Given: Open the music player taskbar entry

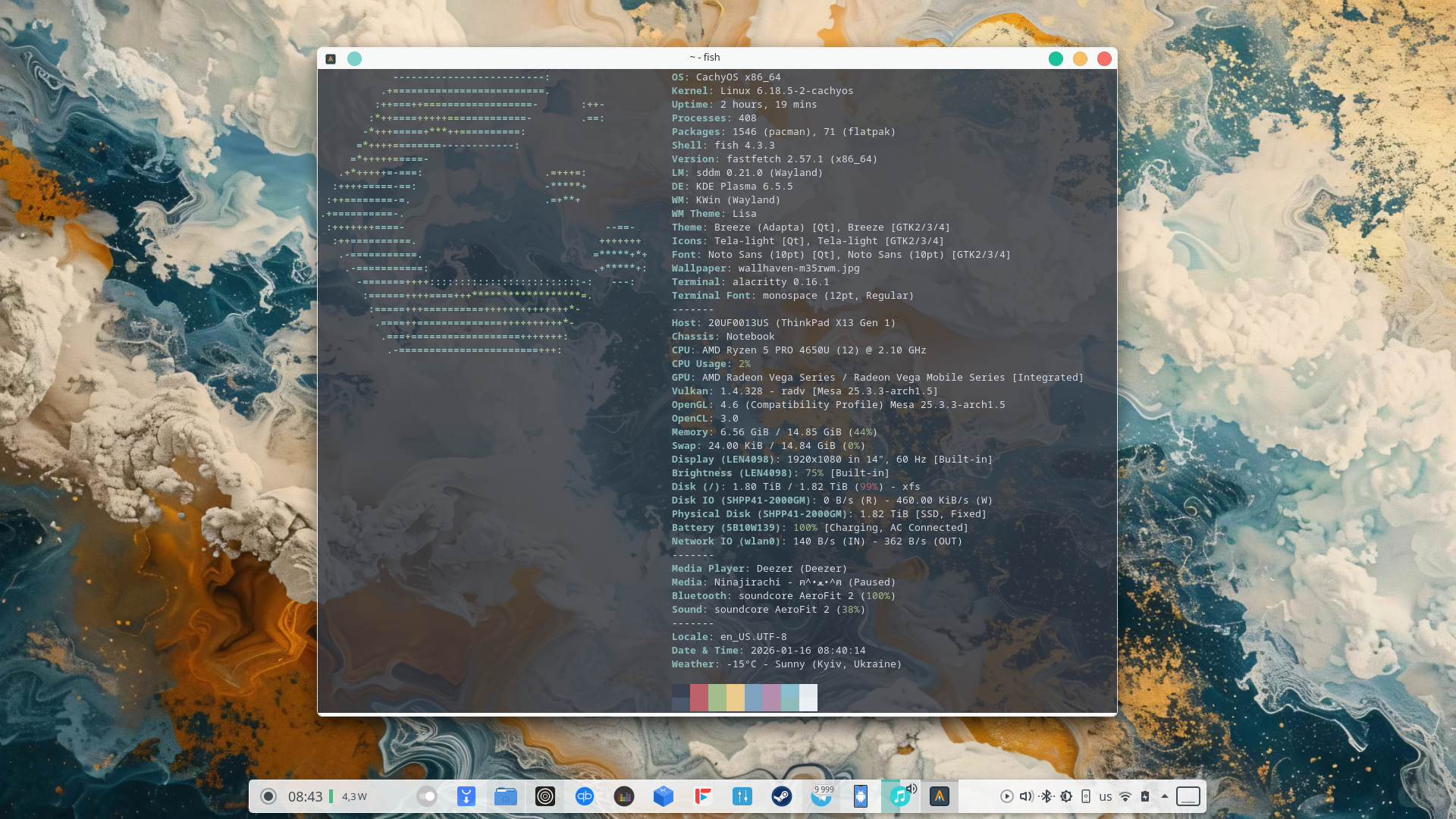Looking at the screenshot, I should pyautogui.click(x=899, y=797).
